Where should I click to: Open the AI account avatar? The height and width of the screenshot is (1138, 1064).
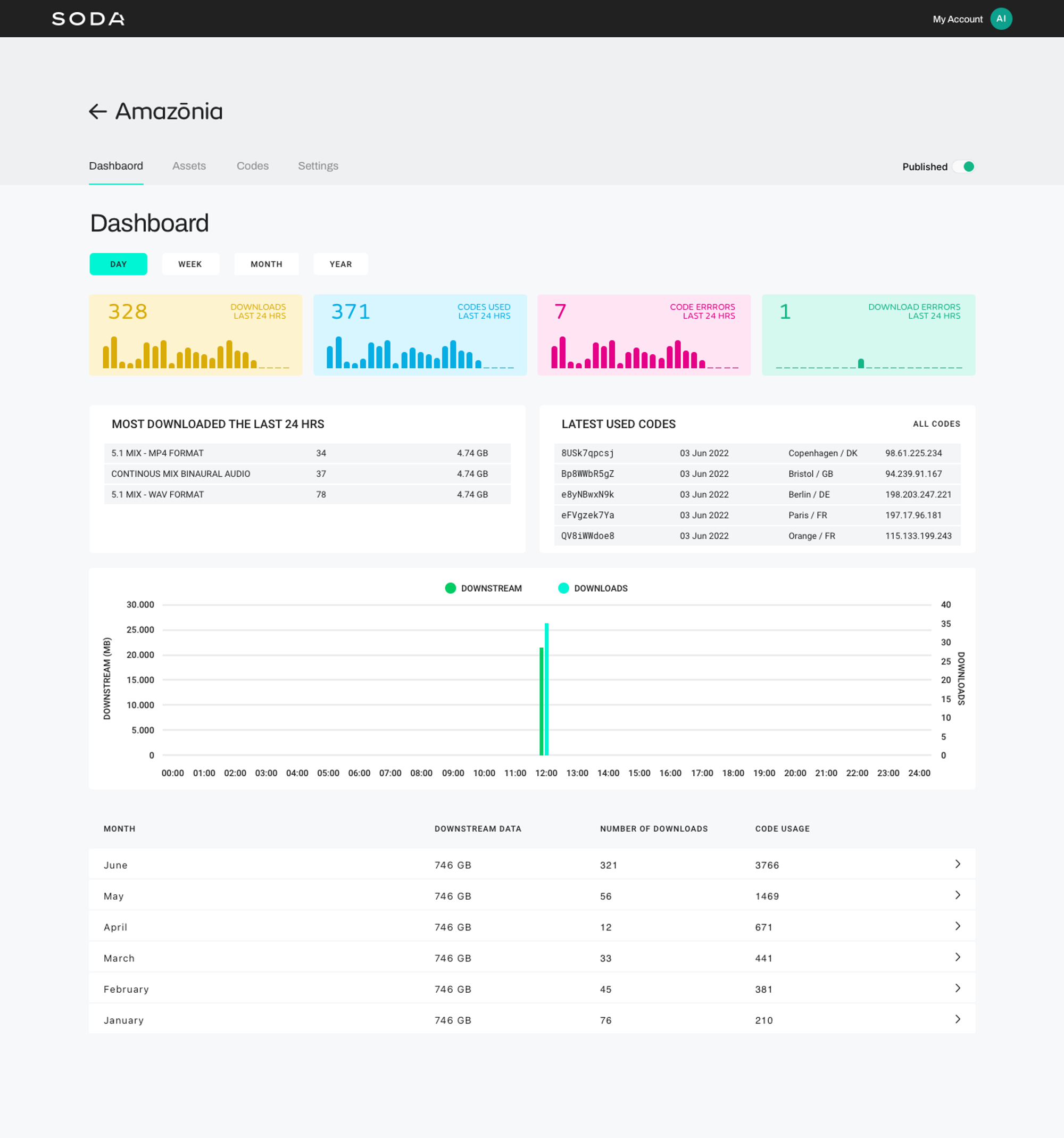pyautogui.click(x=1001, y=19)
